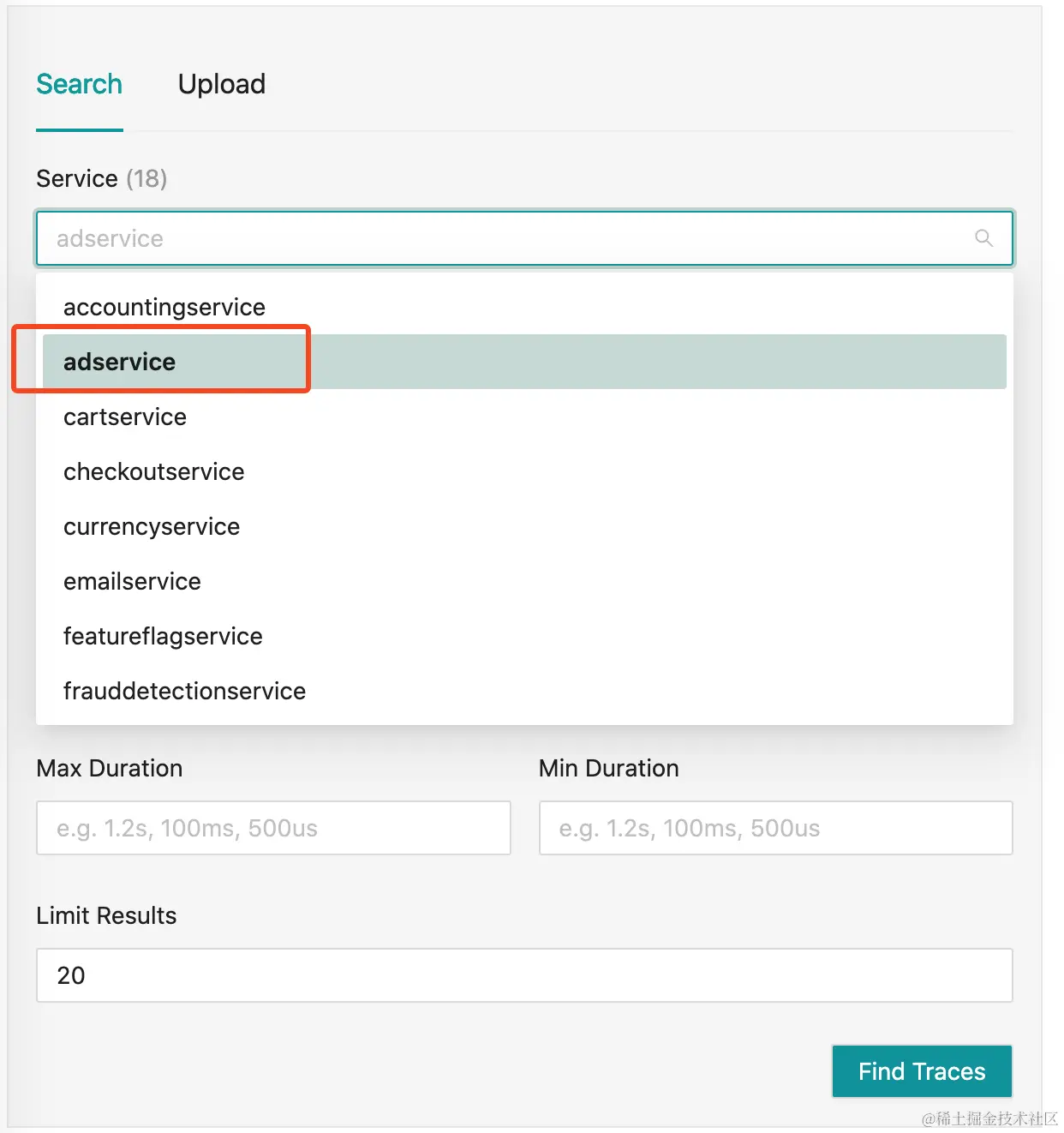This screenshot has height=1133, width=1064.
Task: Click the Min Duration label
Action: (609, 768)
